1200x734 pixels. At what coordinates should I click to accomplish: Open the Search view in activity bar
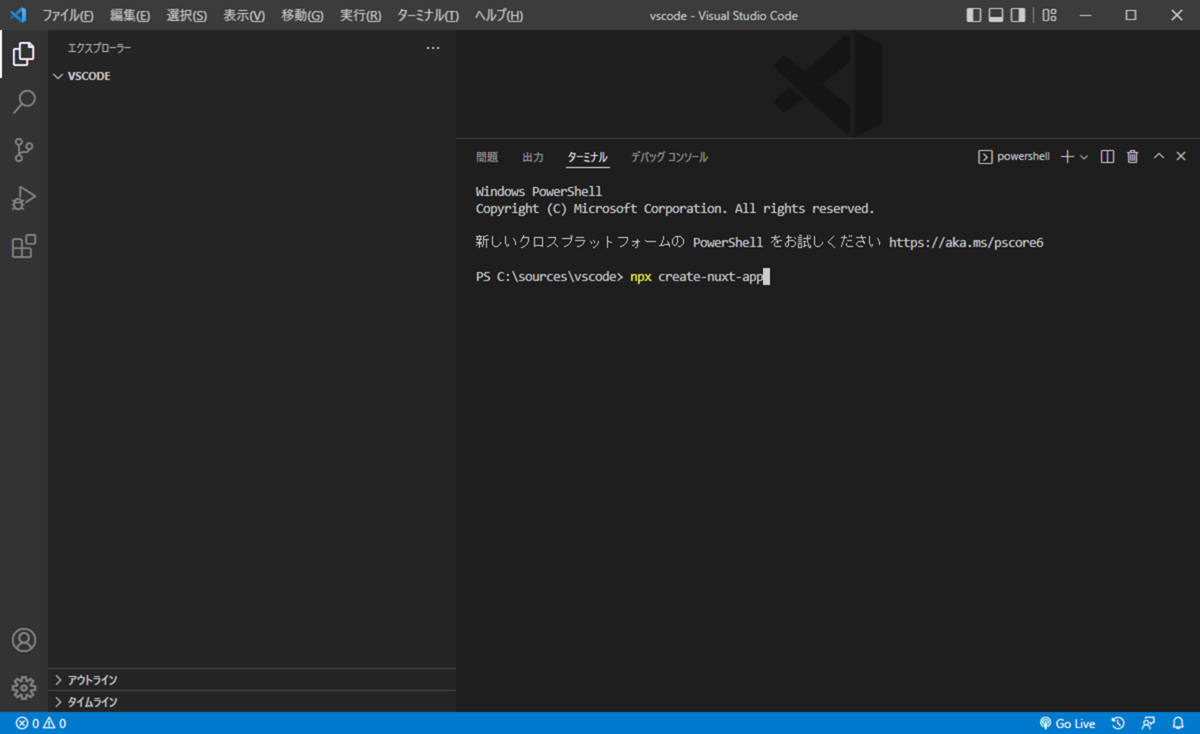point(24,102)
